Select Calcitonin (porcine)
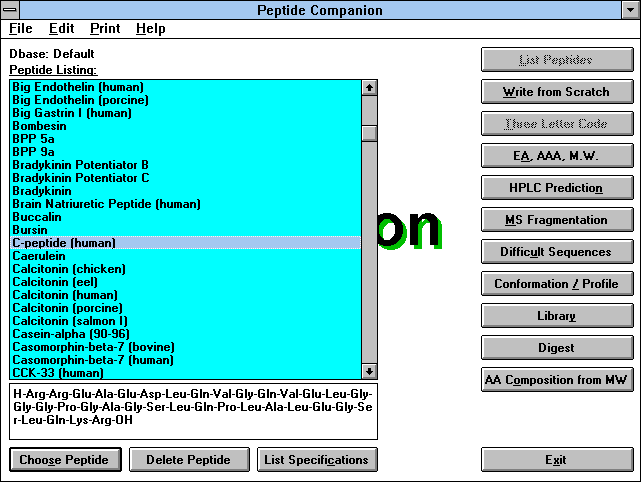This screenshot has height=482, width=641. pos(186,308)
